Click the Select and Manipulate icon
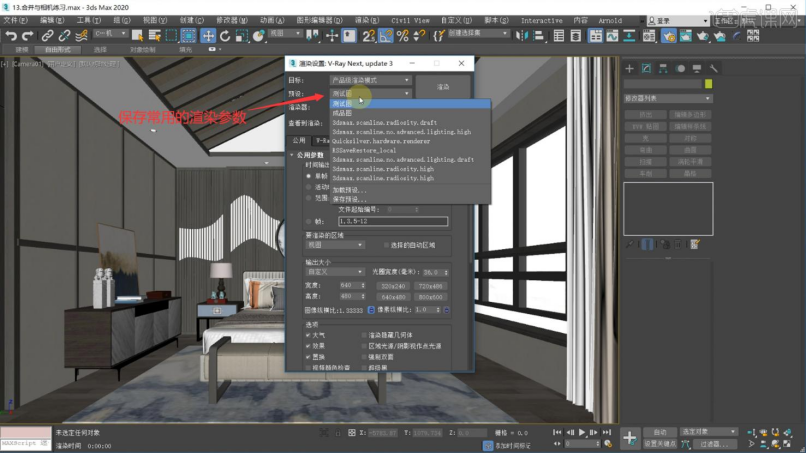The height and width of the screenshot is (454, 806). pyautogui.click(x=332, y=35)
